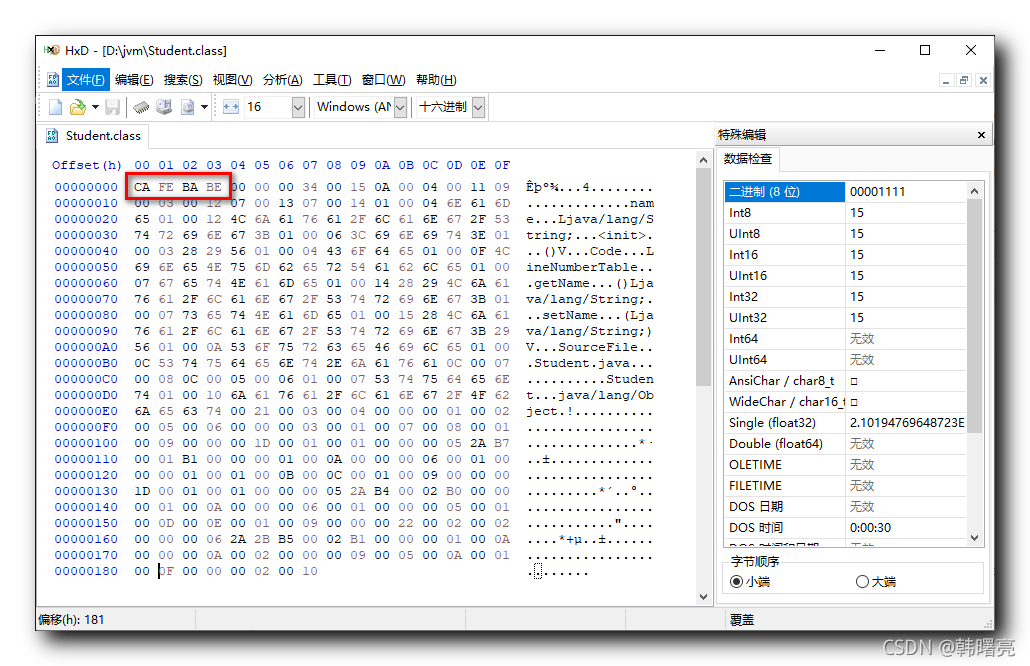Screen dimensions: 1030x666
Task: Click decoded text 'ineNumberTable..'
Action: tap(589, 267)
